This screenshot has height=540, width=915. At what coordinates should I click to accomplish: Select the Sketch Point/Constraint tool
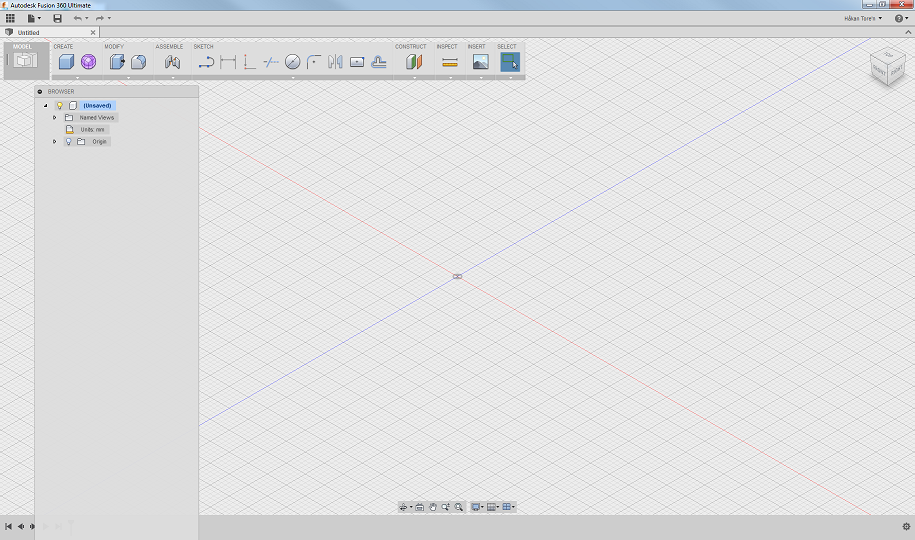(x=249, y=62)
